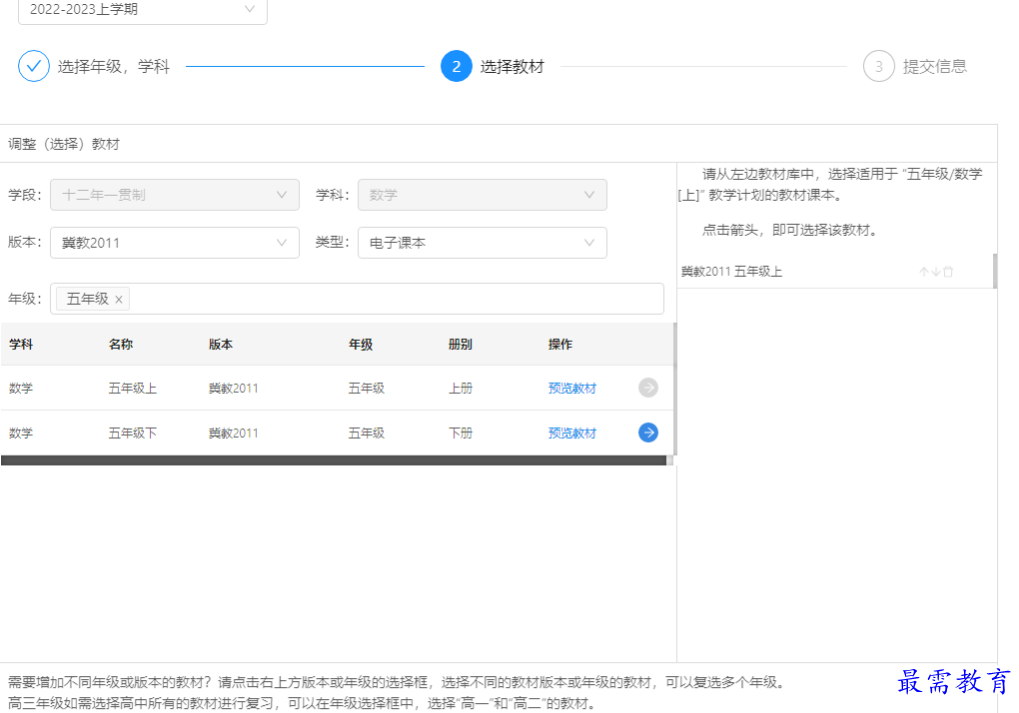Image resolution: width=1019 pixels, height=713 pixels.
Task: Click the blue arrow for 五年级下
Action: tap(648, 432)
